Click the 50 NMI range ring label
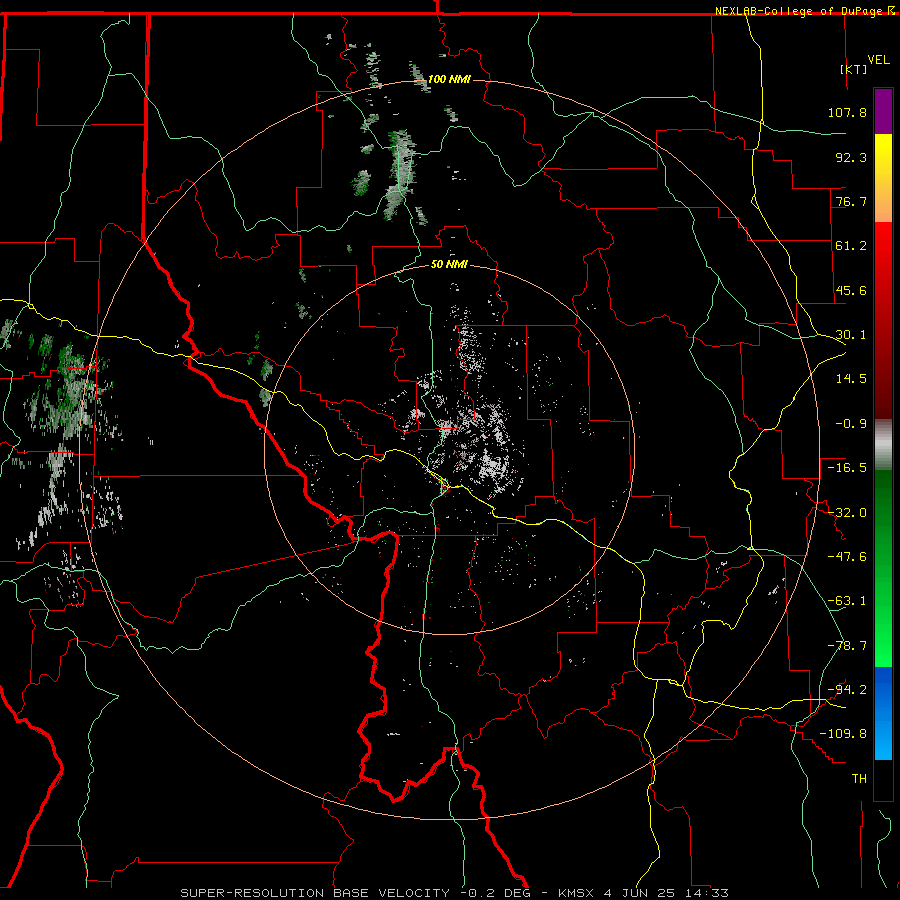Viewport: 900px width, 900px height. 449,265
